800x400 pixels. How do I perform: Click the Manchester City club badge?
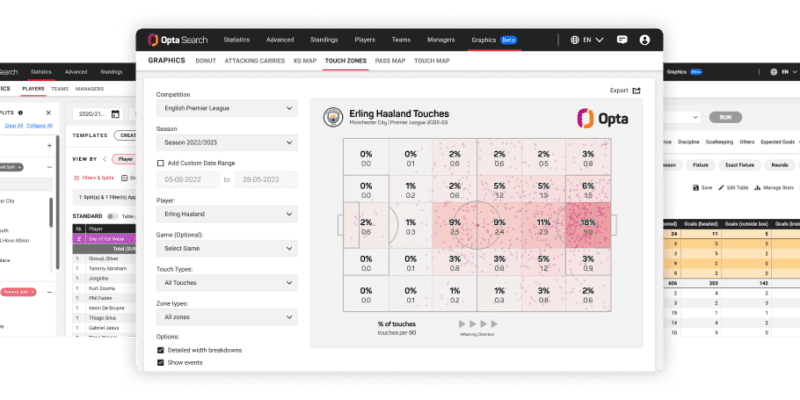(330, 117)
